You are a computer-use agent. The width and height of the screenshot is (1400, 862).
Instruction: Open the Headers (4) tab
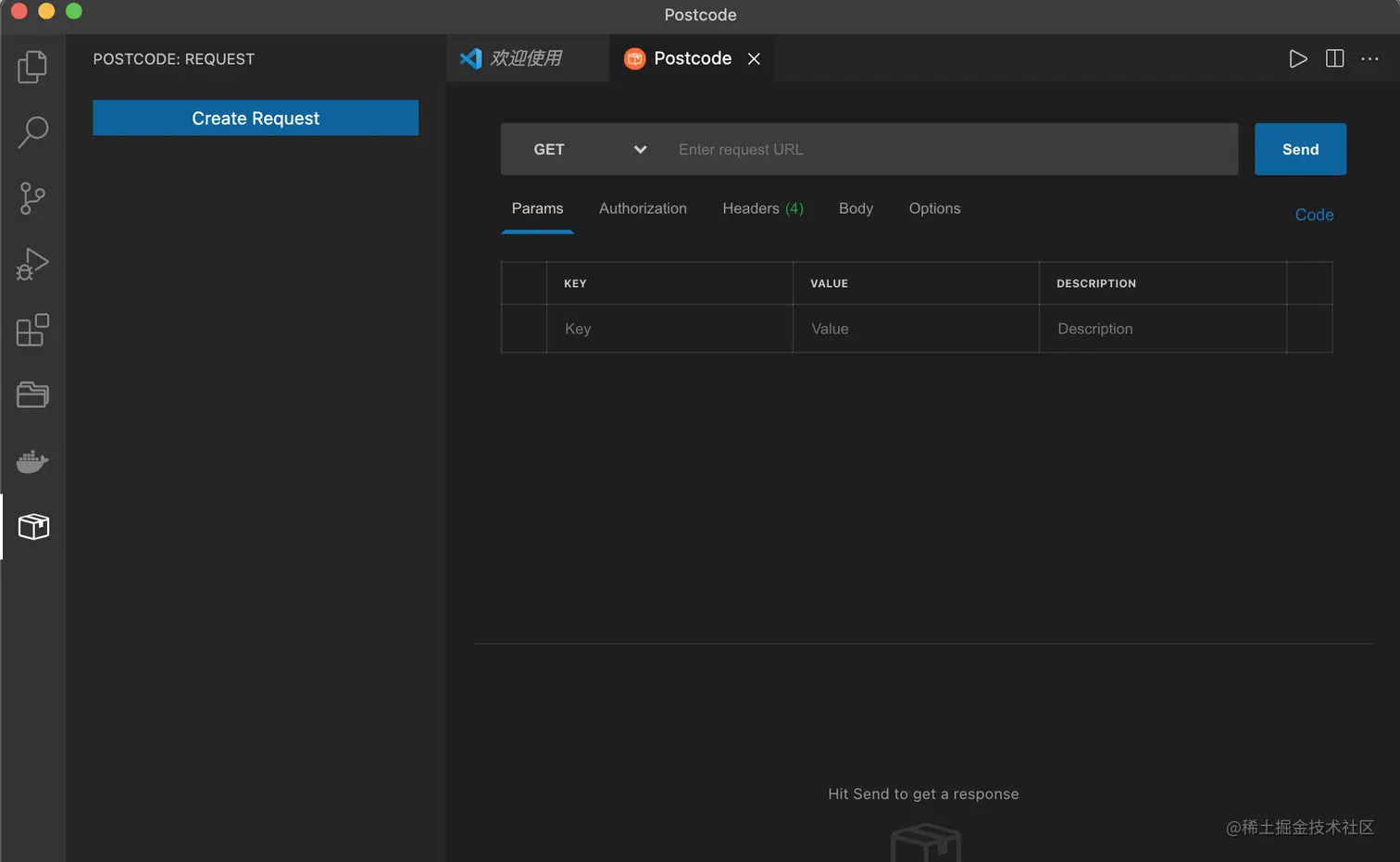[763, 209]
